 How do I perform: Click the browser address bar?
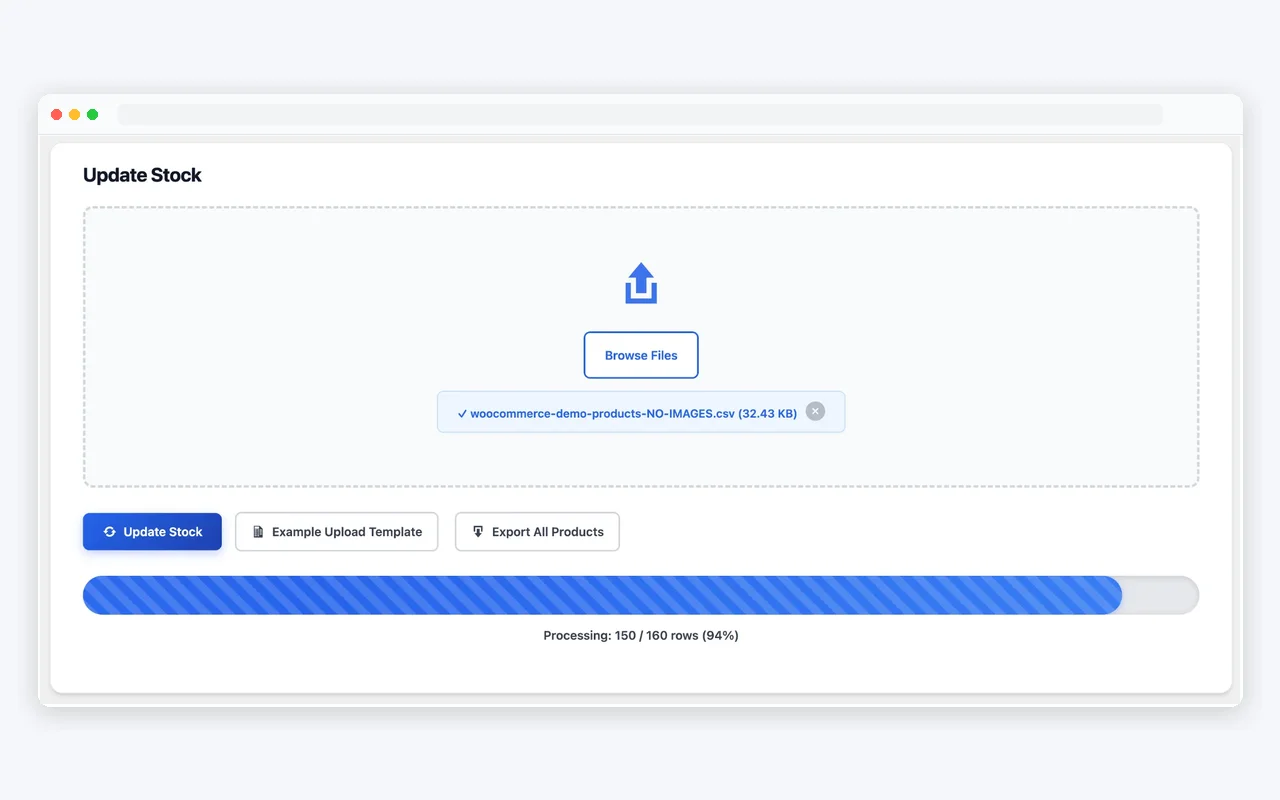pos(640,114)
